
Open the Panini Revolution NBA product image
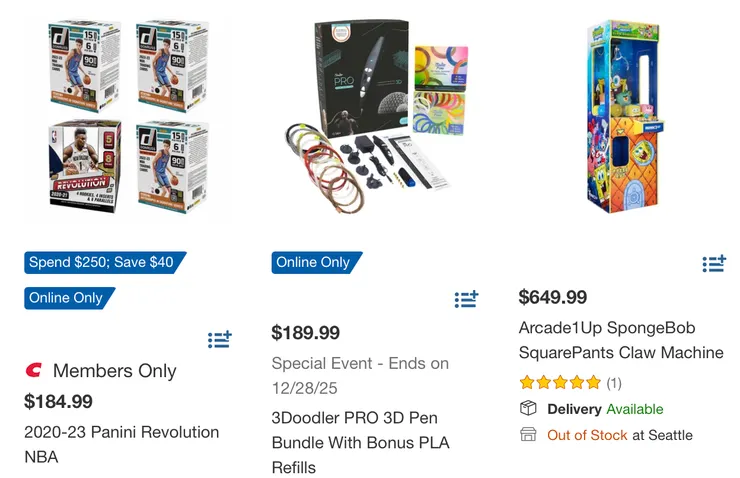[125, 120]
